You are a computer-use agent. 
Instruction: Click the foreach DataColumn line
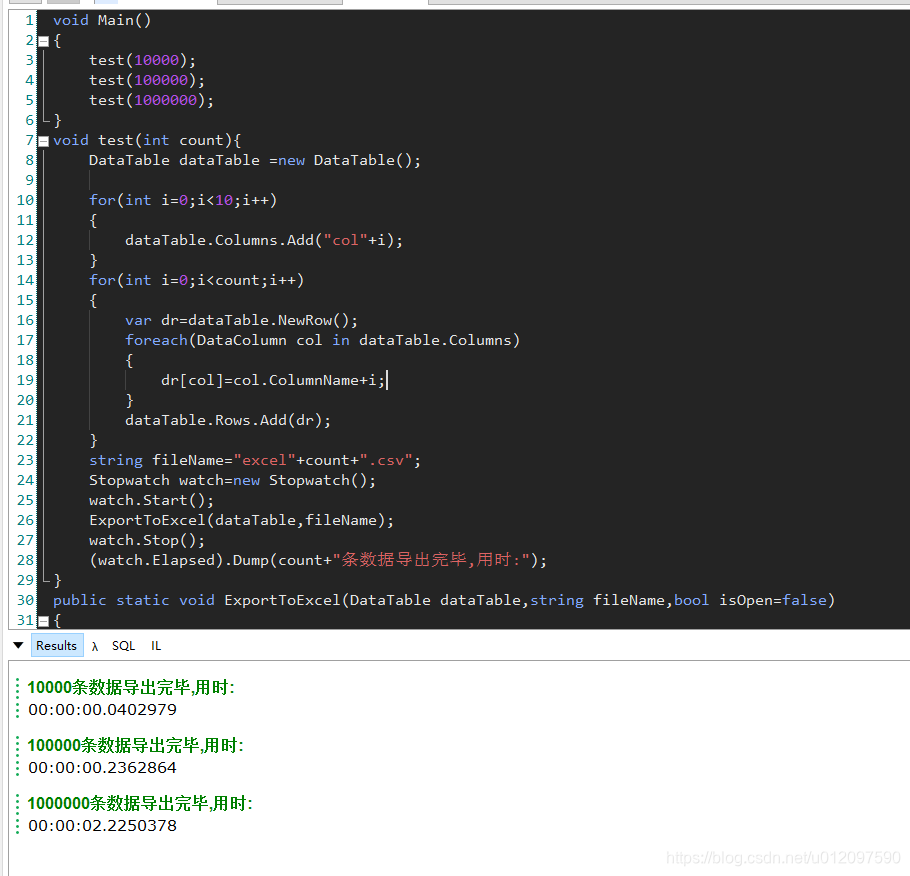click(322, 340)
